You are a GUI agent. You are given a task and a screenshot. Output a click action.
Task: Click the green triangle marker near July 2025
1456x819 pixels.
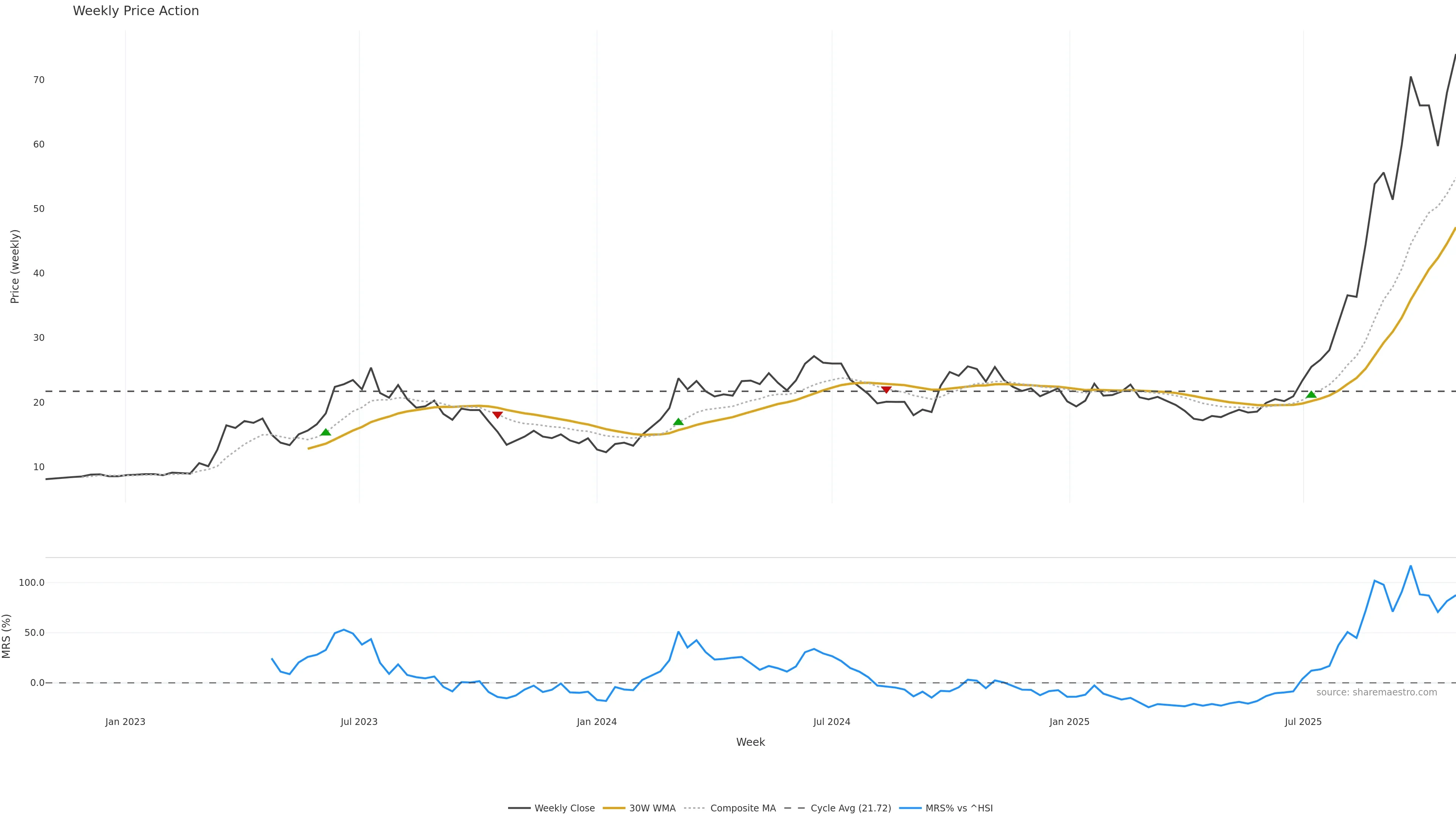(x=1311, y=394)
